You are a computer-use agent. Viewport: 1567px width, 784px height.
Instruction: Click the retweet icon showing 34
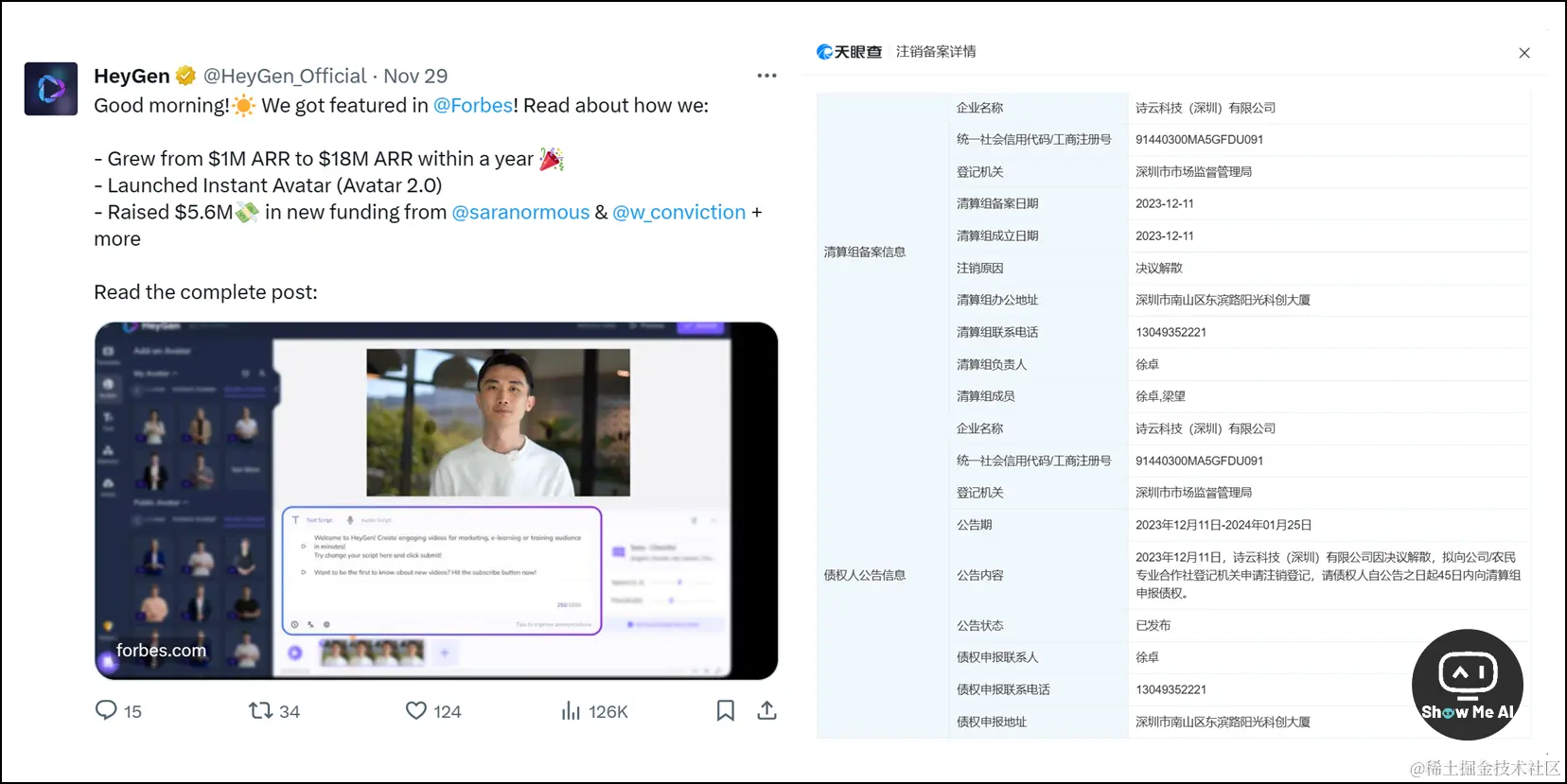[260, 710]
